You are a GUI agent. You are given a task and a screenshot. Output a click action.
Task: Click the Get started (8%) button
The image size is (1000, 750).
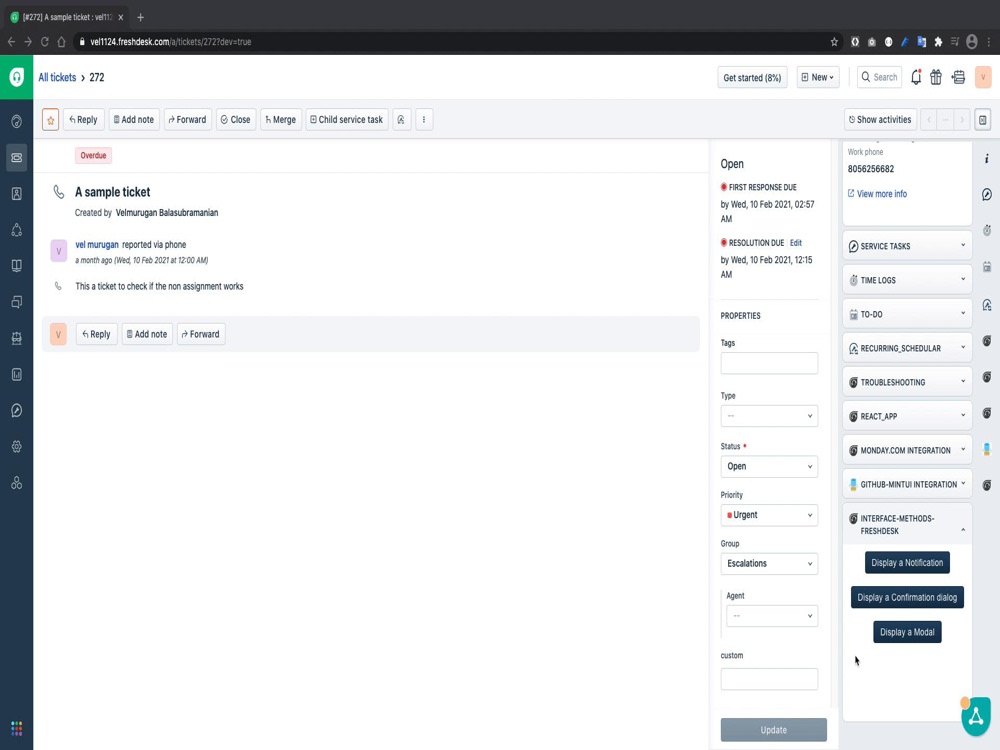coord(752,77)
